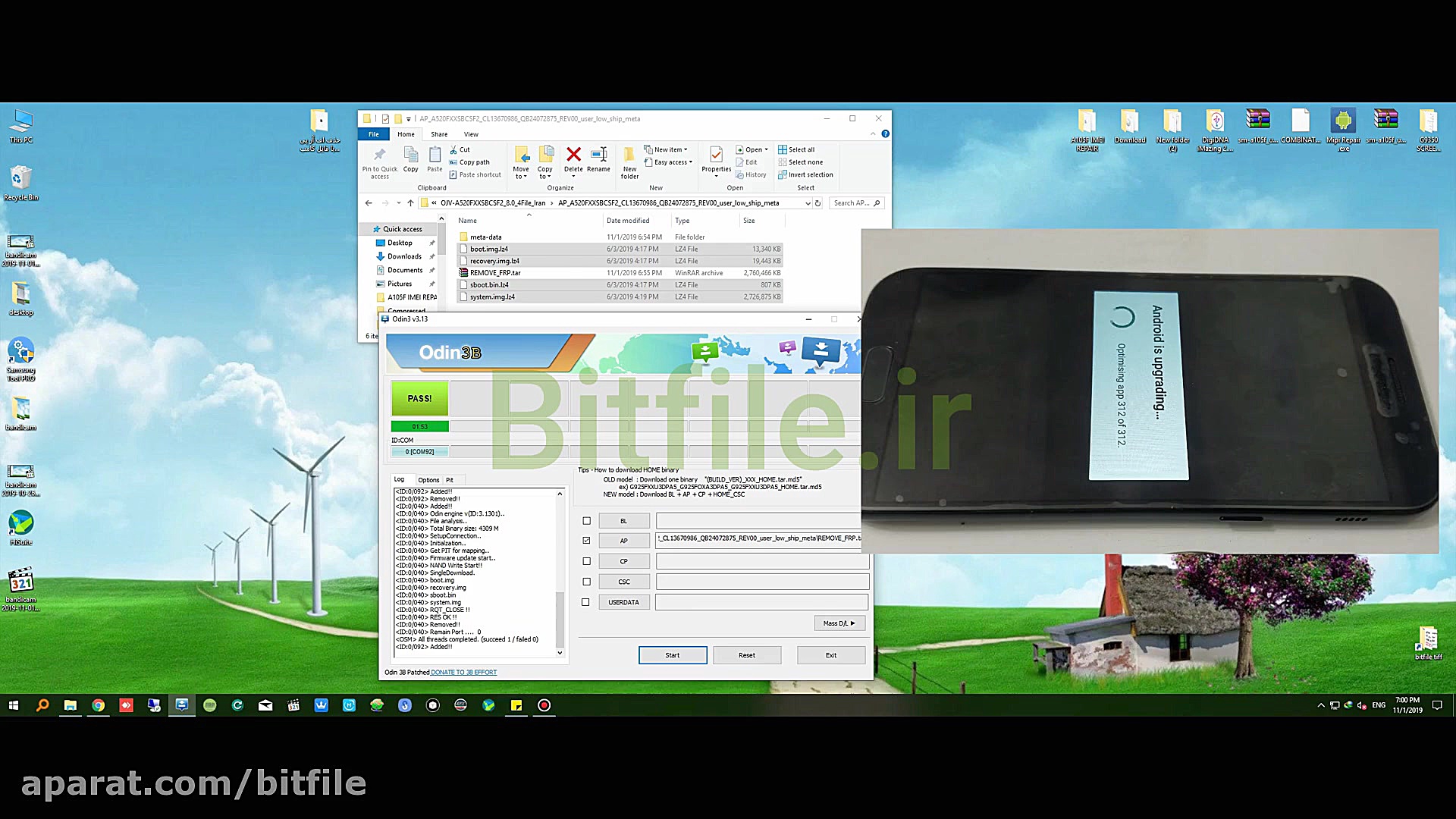
Task: Switch to the Options tab in Odin
Action: point(428,480)
